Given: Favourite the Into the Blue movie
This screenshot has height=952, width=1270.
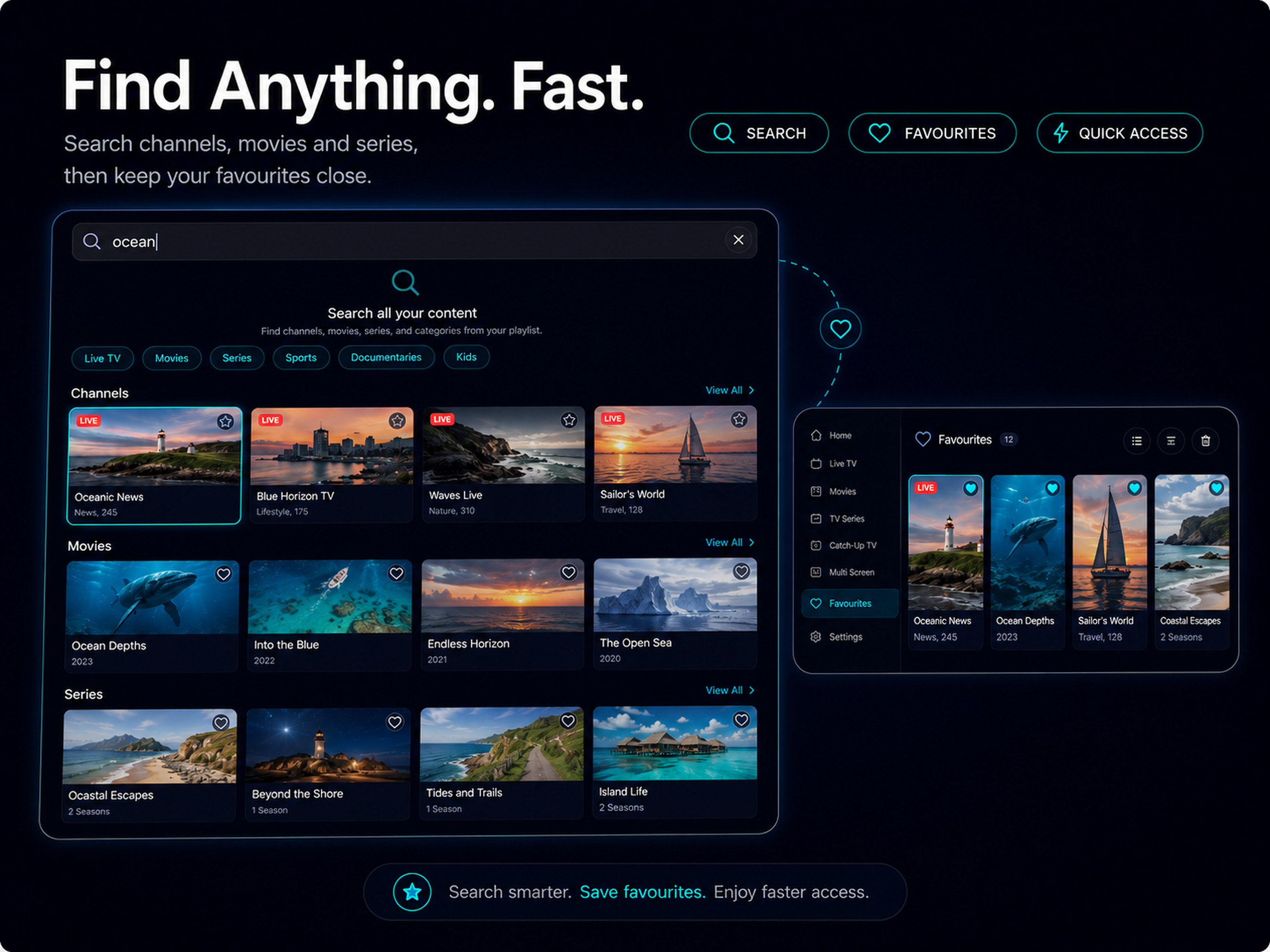Looking at the screenshot, I should point(396,573).
